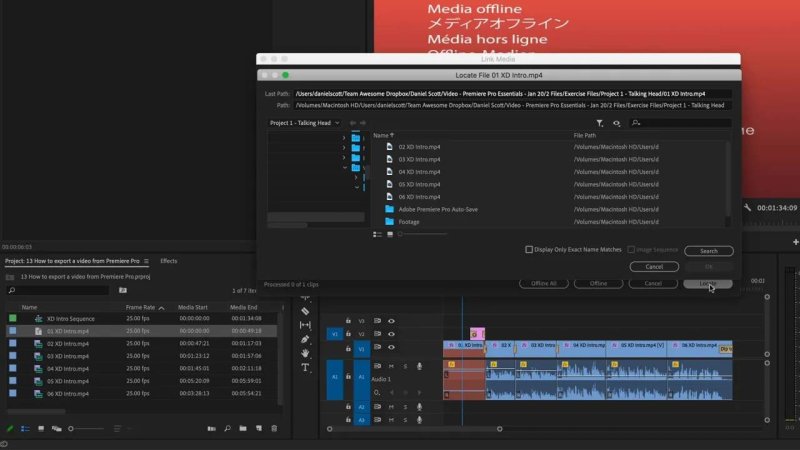This screenshot has height=450, width=800.
Task: Click Cancel in Link Media dialog
Action: (653, 284)
